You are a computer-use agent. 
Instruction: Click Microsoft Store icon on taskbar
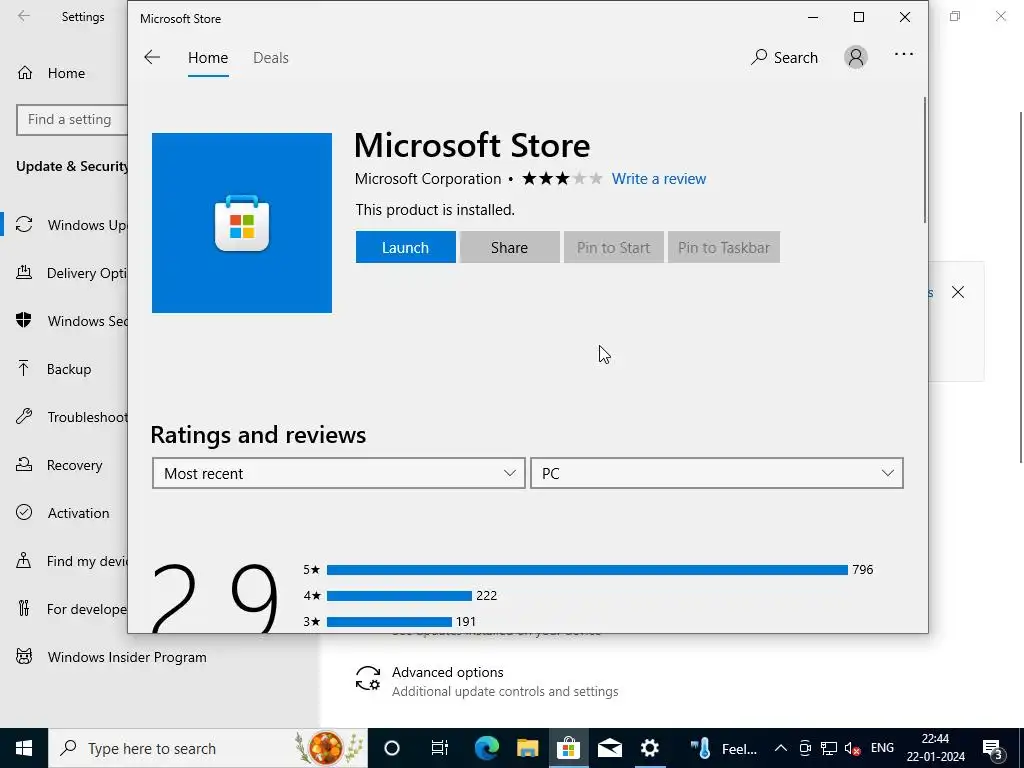pos(568,748)
